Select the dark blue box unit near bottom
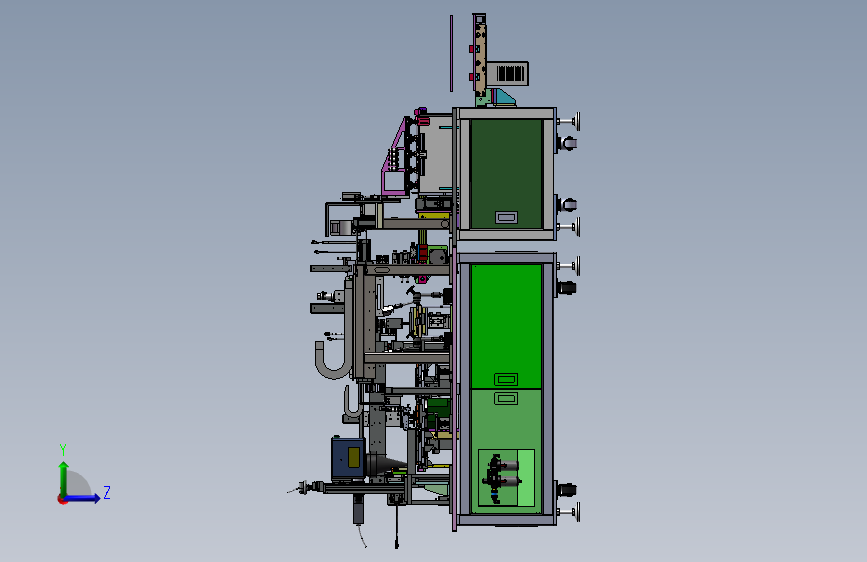 point(348,458)
